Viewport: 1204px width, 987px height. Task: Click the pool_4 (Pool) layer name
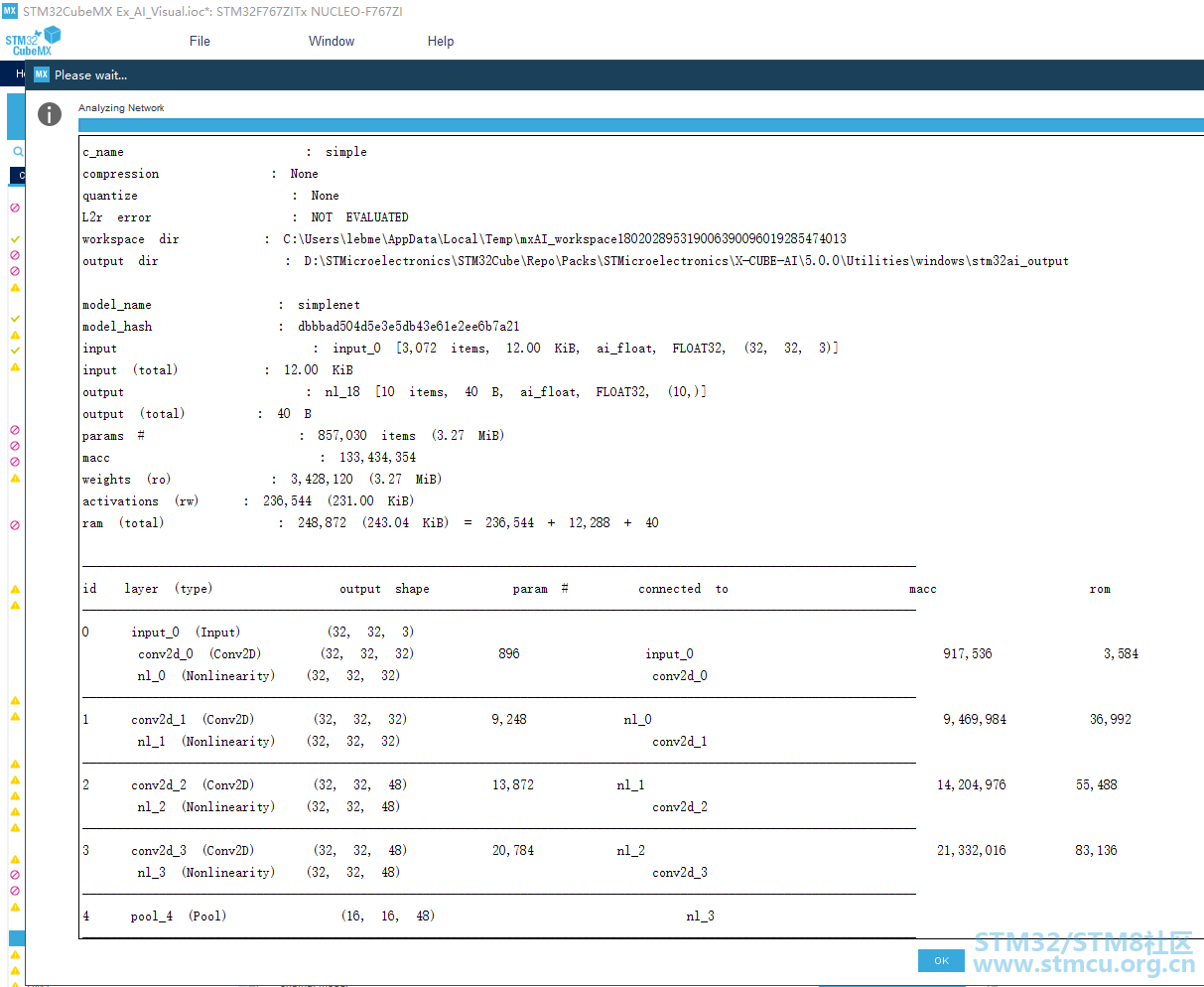178,916
